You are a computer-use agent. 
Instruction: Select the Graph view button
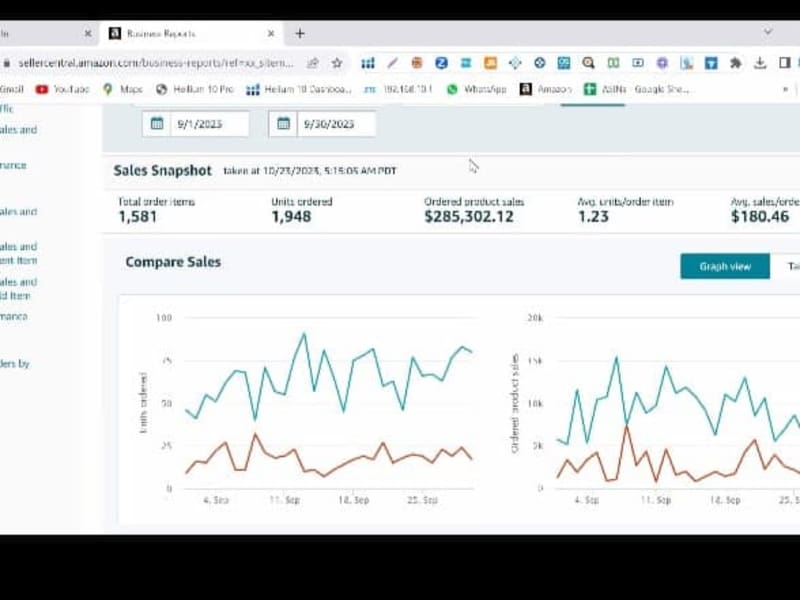[725, 266]
